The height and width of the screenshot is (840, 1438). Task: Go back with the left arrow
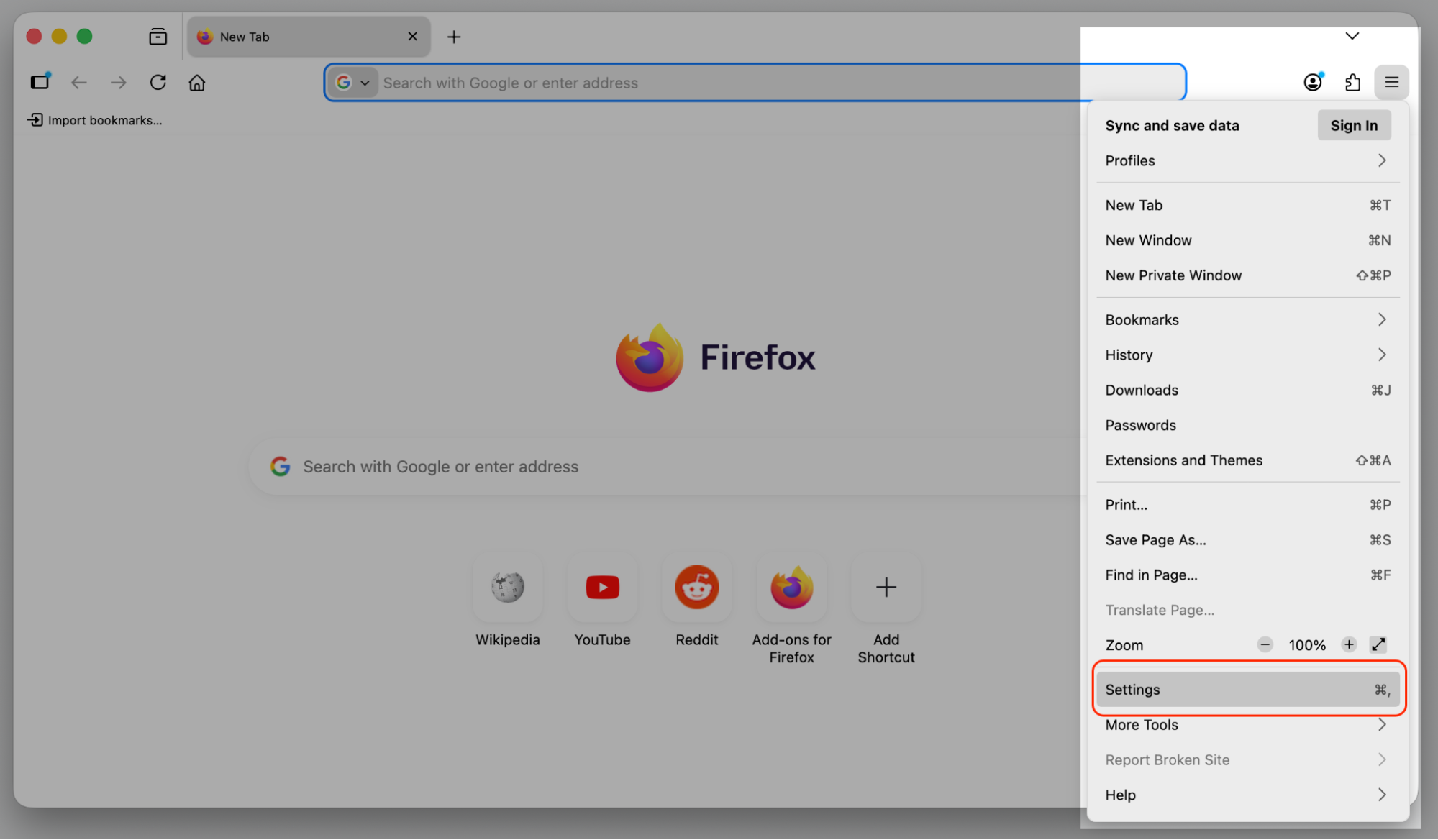[79, 83]
